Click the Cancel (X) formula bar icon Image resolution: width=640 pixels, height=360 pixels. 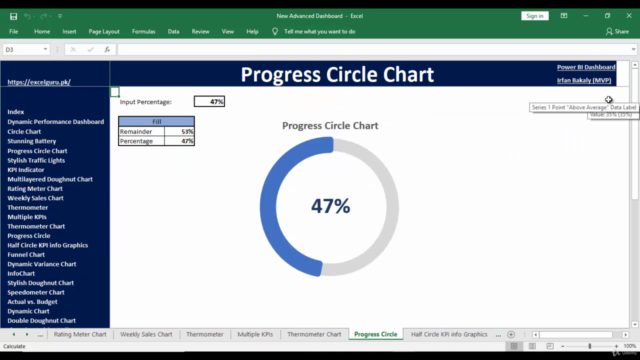(x=73, y=49)
